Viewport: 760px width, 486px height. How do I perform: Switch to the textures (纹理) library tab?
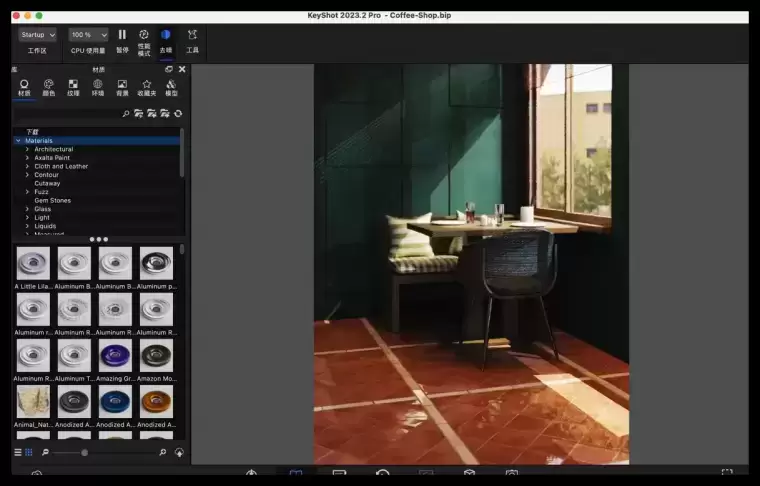(x=73, y=88)
